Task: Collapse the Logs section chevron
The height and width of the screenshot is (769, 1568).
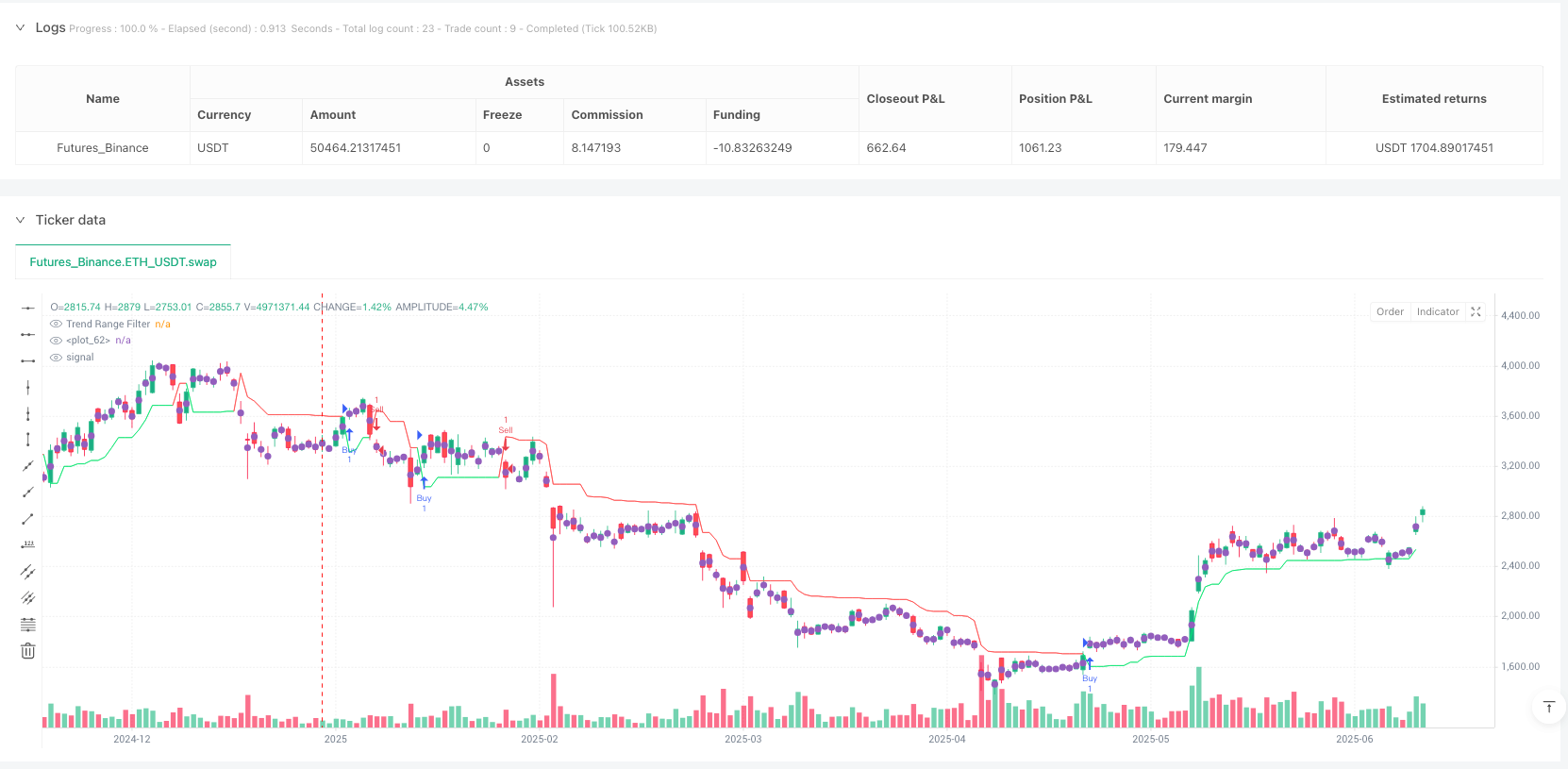Action: (20, 28)
